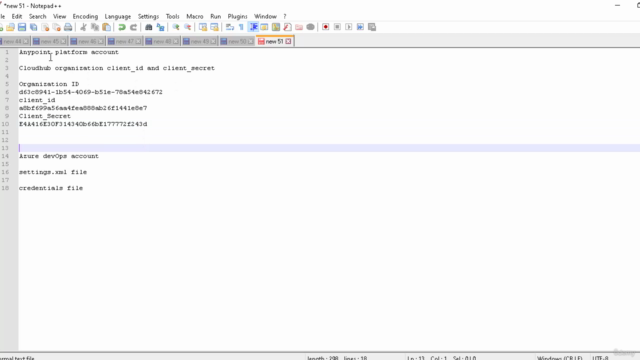Switch to the new 50 tab

pyautogui.click(x=237, y=42)
